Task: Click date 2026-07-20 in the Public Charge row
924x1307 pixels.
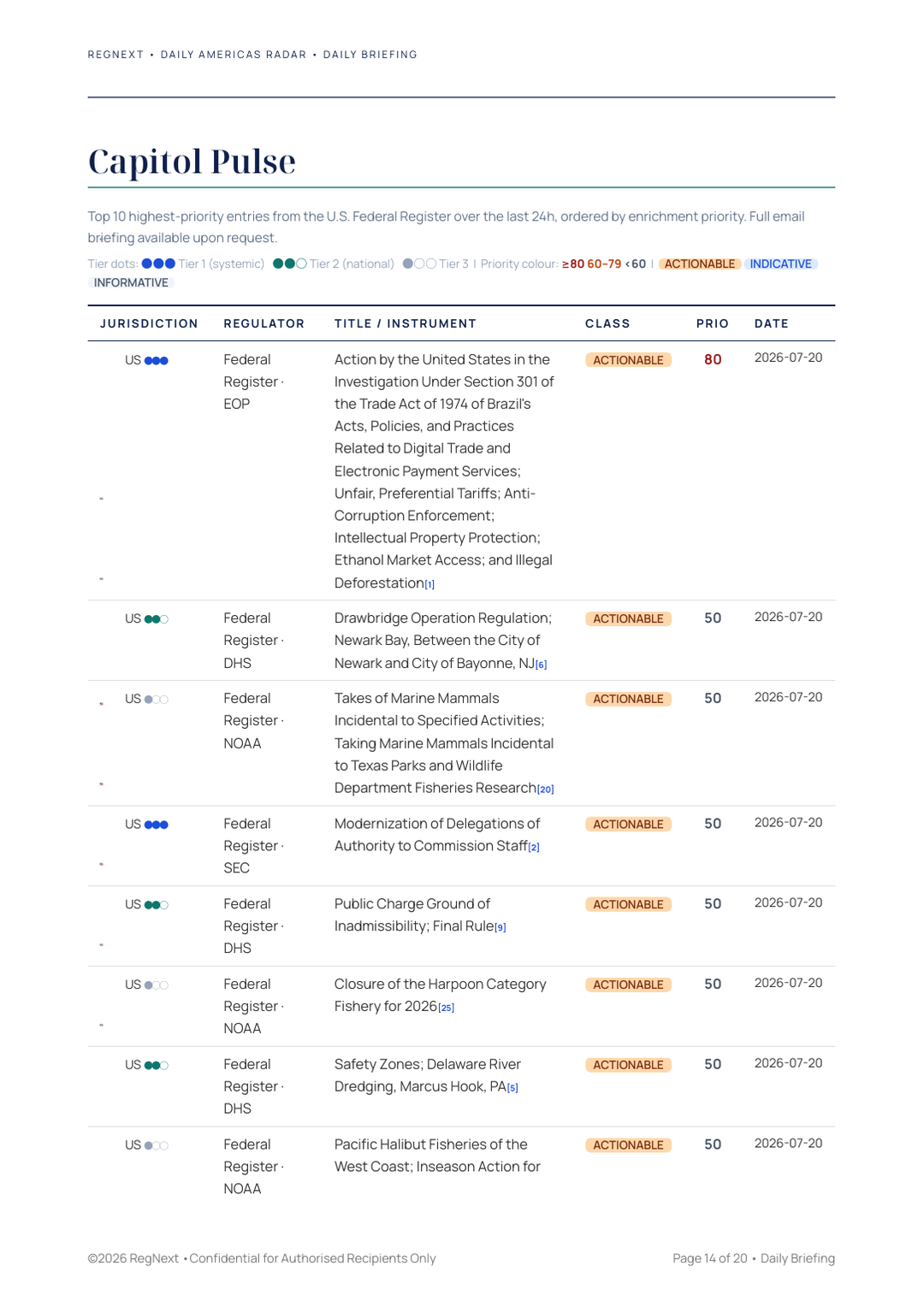Action: pyautogui.click(x=789, y=903)
